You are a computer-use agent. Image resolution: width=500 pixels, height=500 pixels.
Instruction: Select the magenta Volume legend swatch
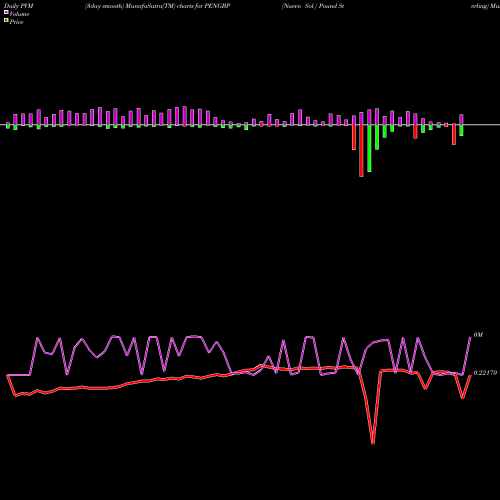click(x=6, y=13)
